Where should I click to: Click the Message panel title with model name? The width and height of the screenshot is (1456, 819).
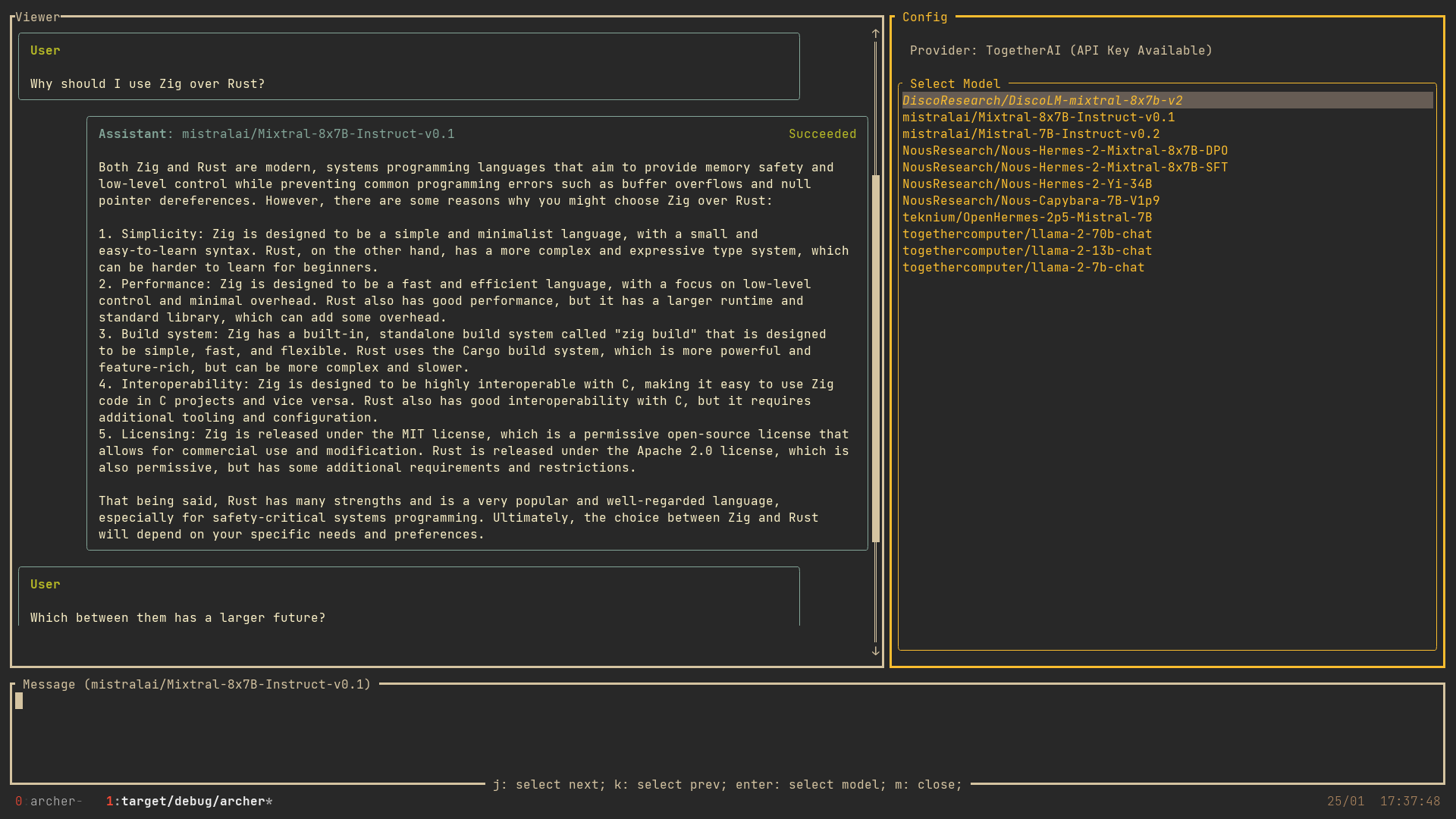click(x=196, y=684)
